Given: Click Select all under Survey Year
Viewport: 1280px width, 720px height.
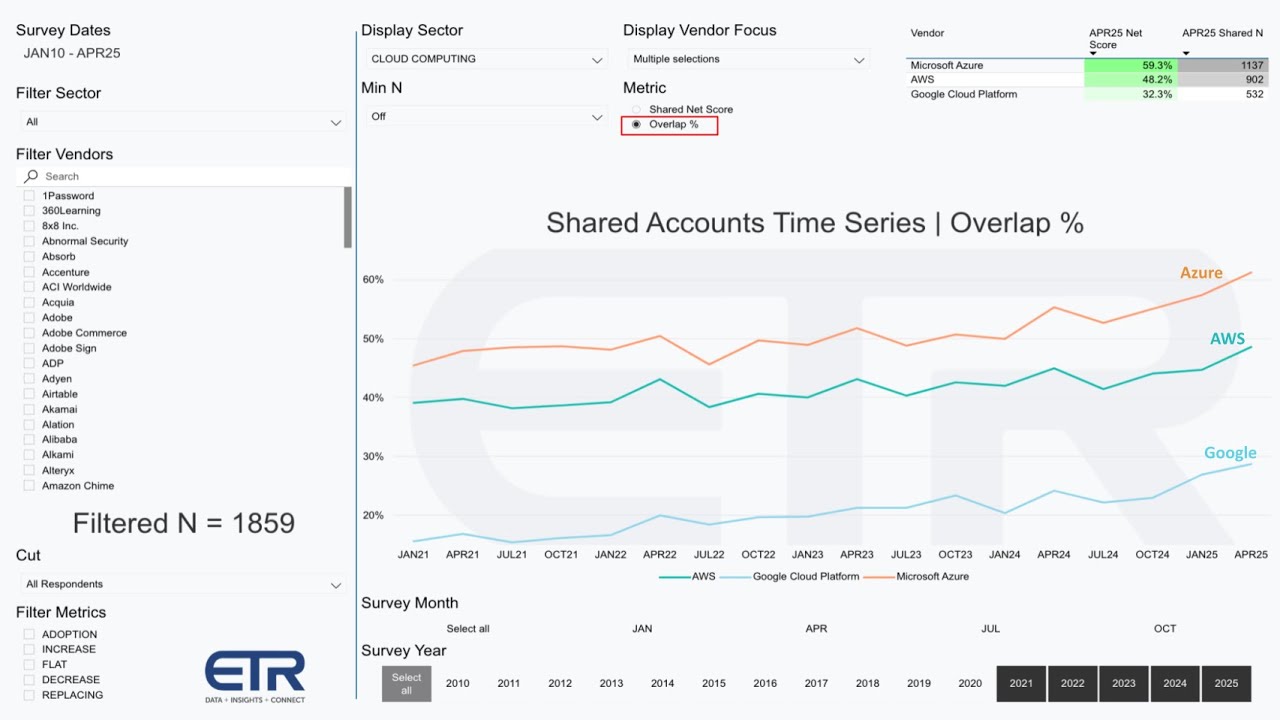Looking at the screenshot, I should pyautogui.click(x=406, y=684).
